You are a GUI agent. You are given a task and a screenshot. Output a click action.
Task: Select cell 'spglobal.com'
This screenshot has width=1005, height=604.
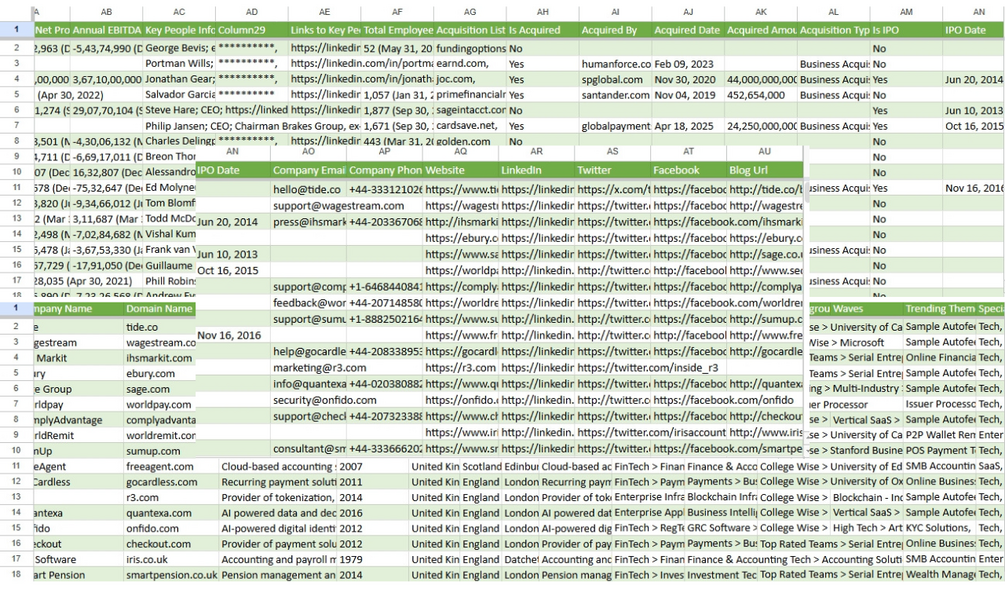click(615, 80)
